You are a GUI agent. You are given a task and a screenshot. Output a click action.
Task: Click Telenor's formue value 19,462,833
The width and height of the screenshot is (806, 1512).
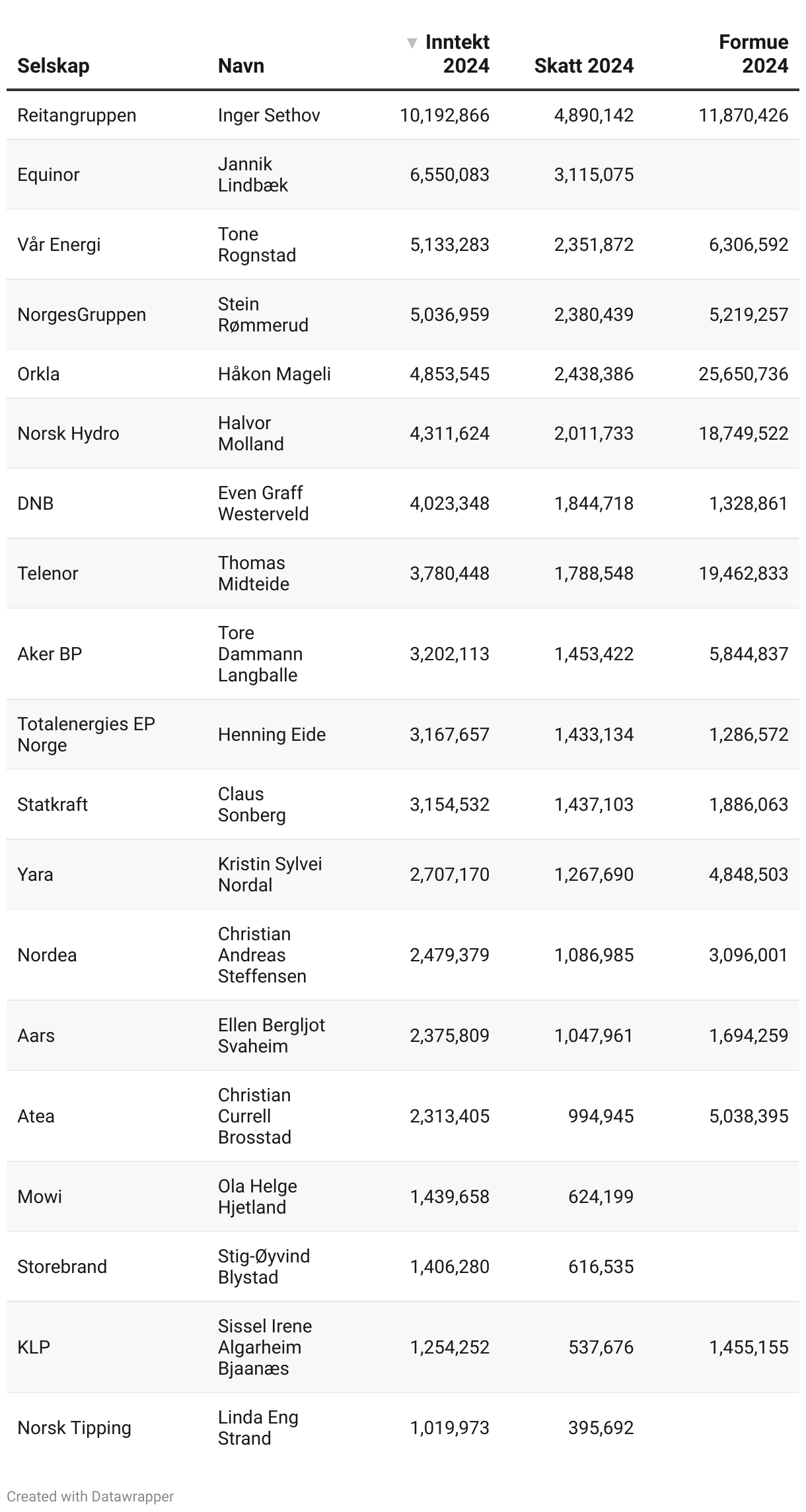[743, 574]
